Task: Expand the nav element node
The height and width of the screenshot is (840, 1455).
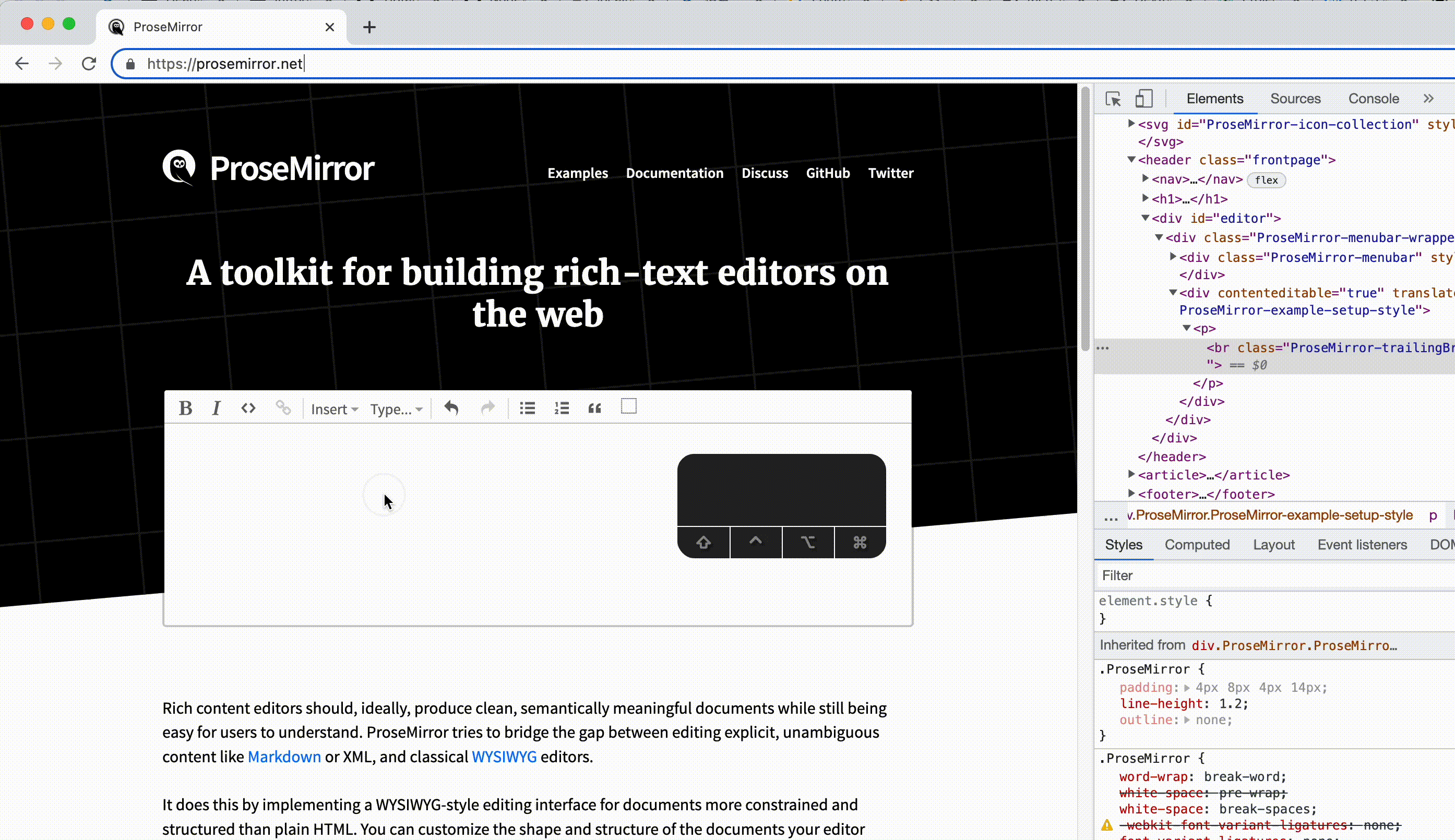Action: coord(1145,179)
